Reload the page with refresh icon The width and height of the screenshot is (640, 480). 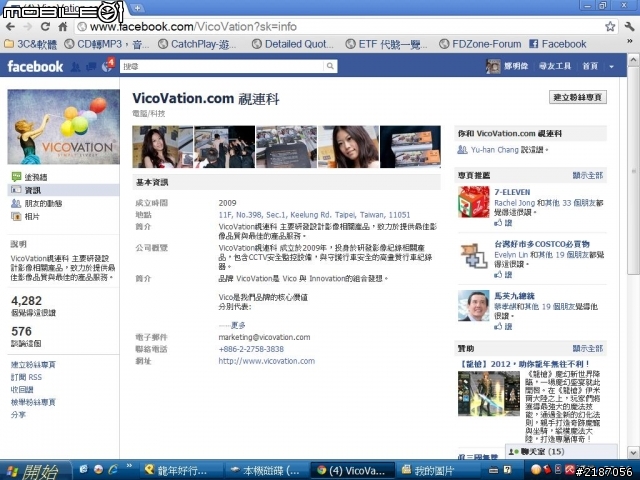point(45,27)
